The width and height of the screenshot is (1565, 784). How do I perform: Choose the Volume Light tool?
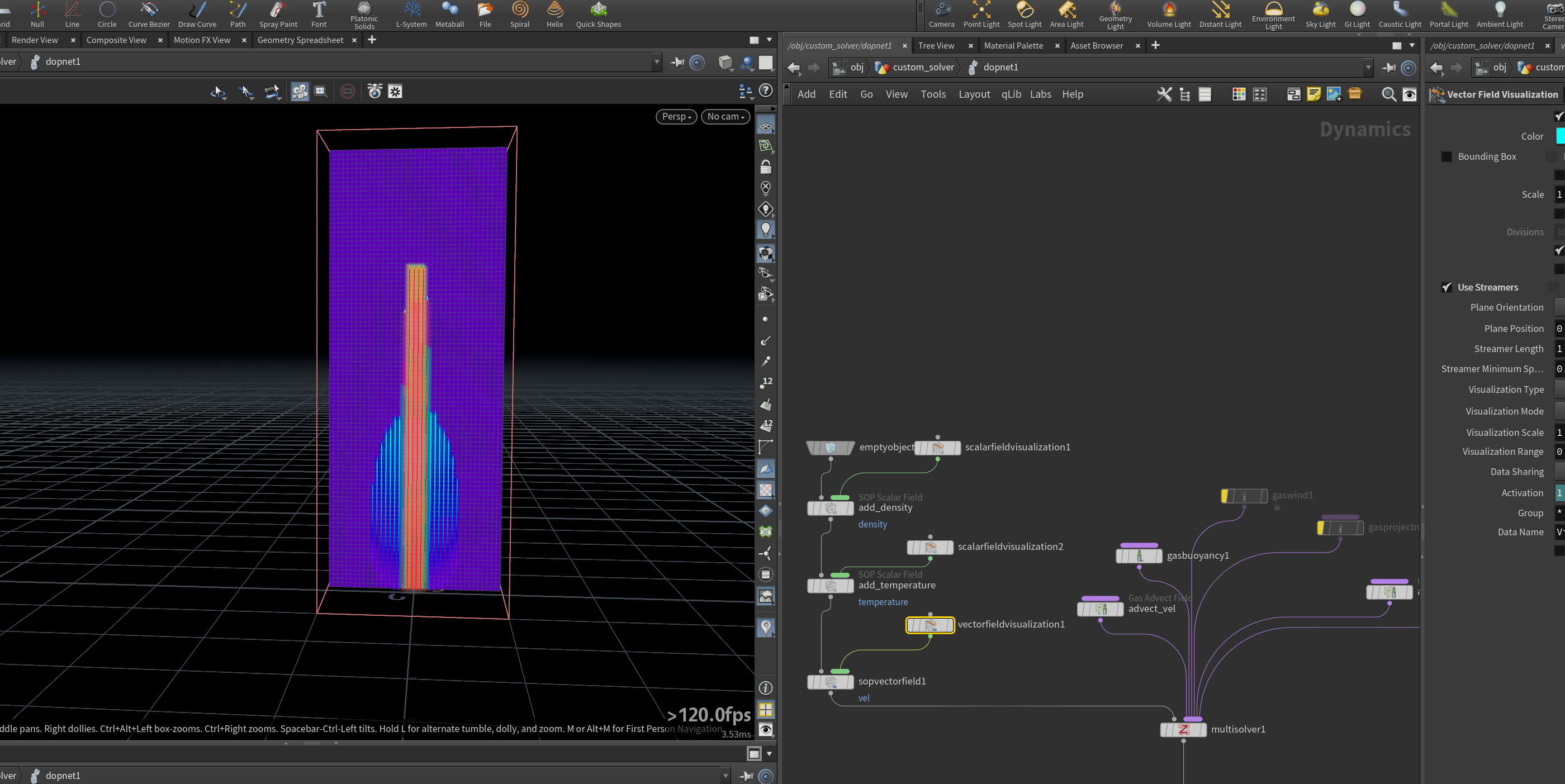[1168, 15]
